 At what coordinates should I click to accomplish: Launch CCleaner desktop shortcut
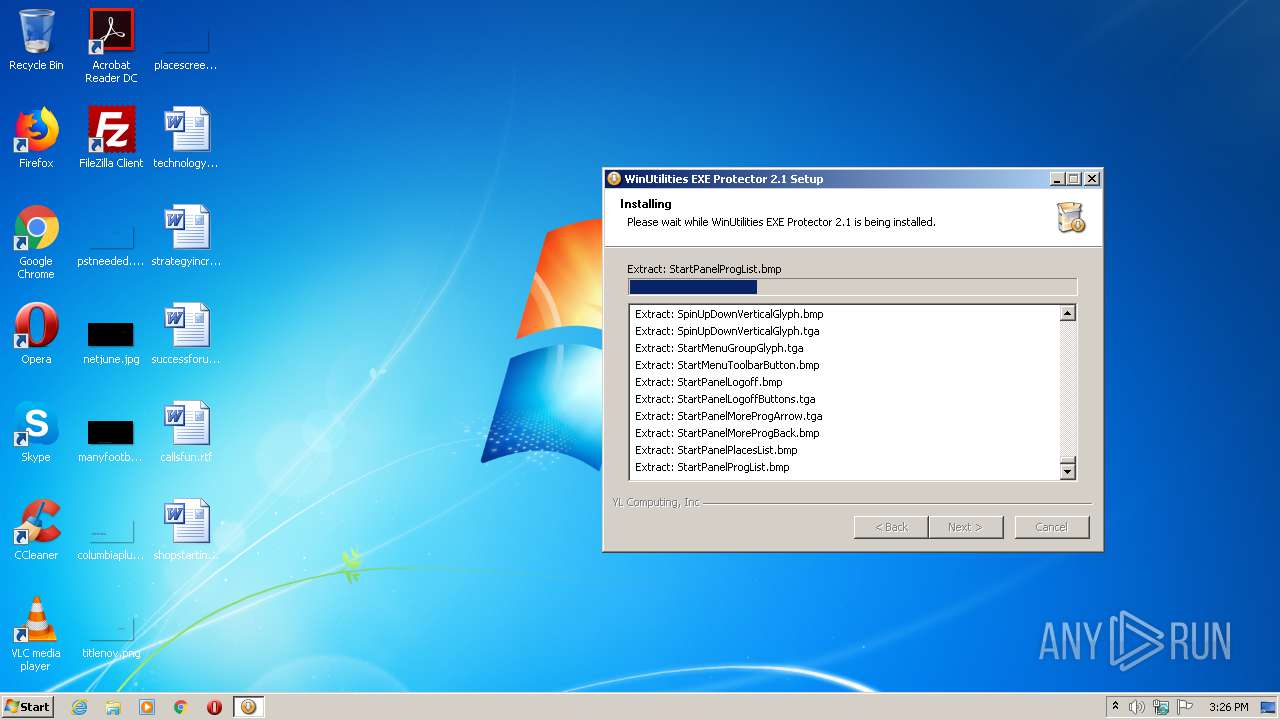click(36, 530)
